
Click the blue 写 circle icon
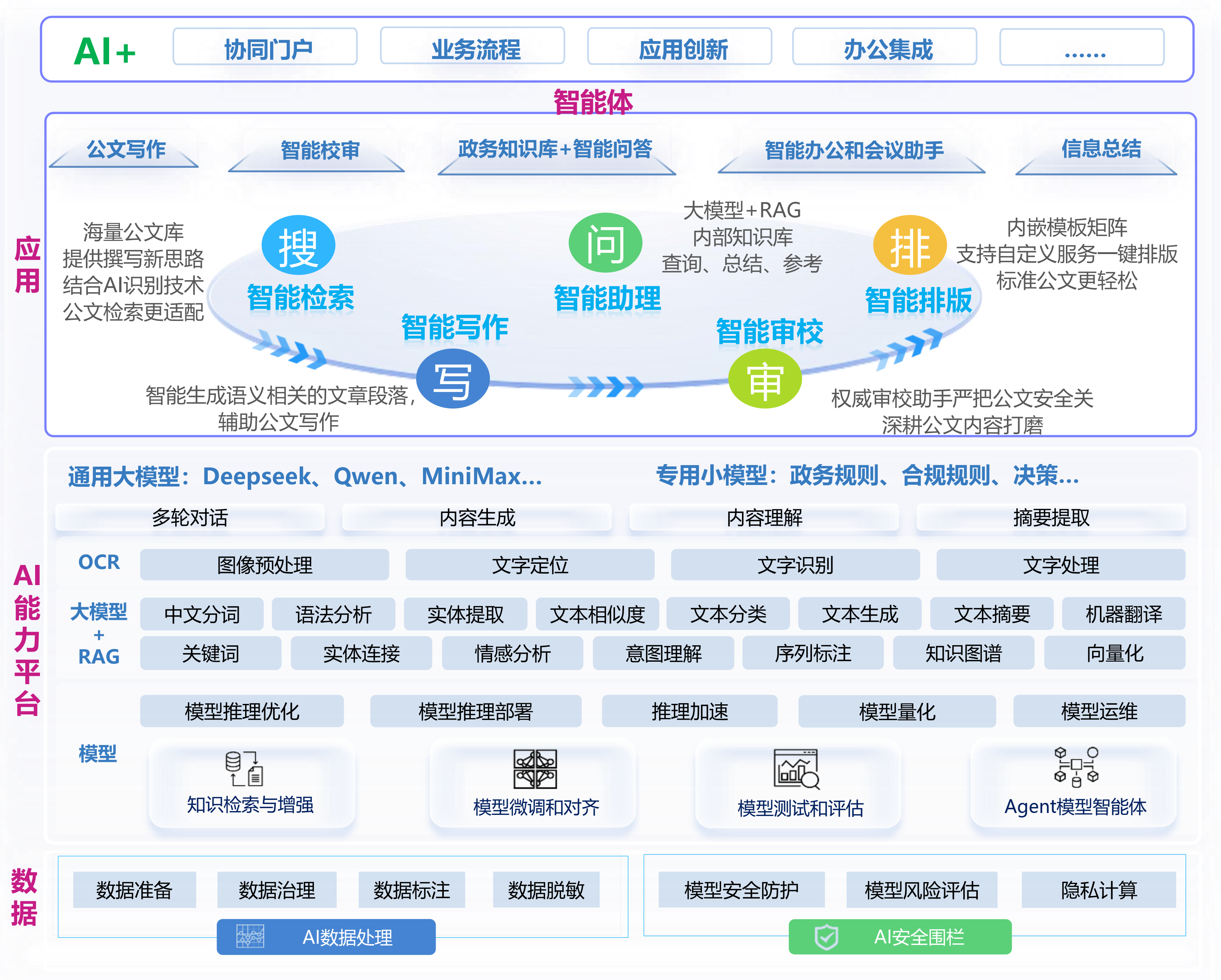click(452, 379)
